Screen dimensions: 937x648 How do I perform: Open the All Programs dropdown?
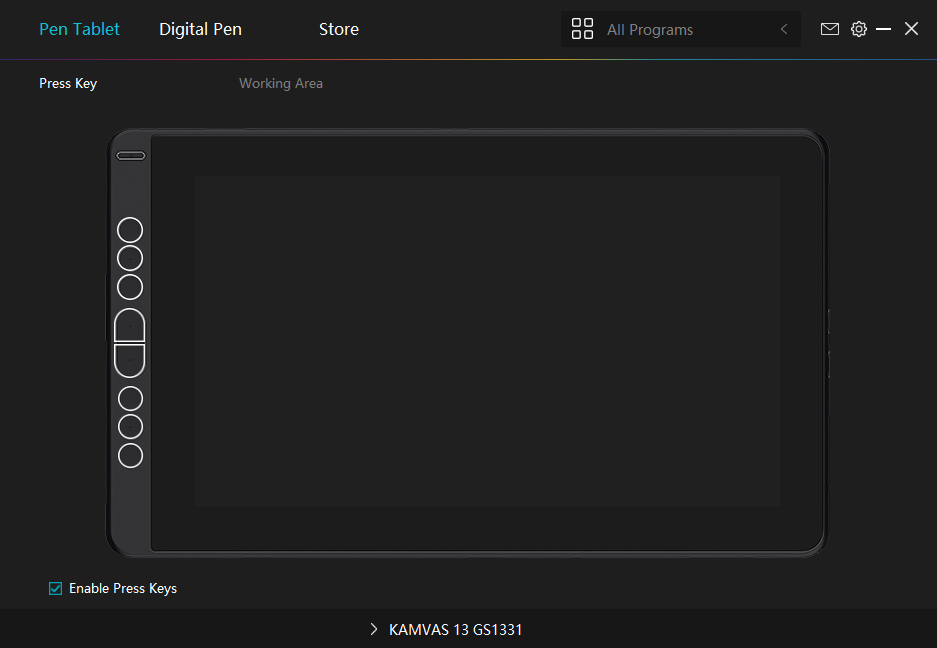tap(681, 29)
